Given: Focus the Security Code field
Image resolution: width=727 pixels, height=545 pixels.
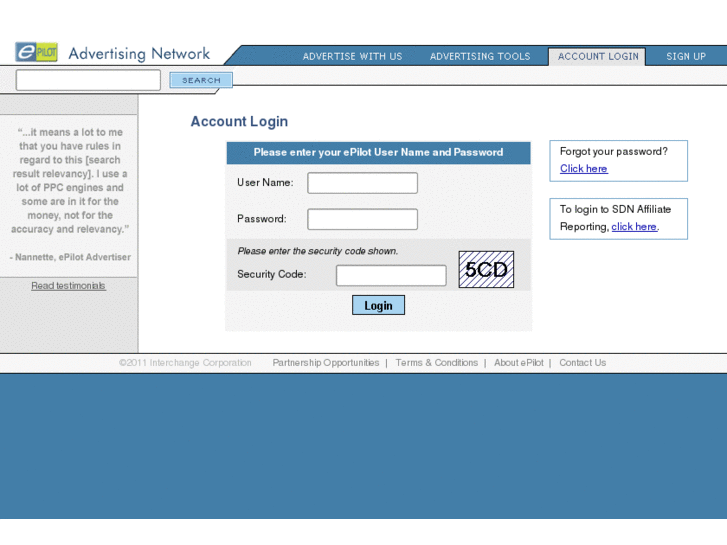Looking at the screenshot, I should tap(391, 276).
